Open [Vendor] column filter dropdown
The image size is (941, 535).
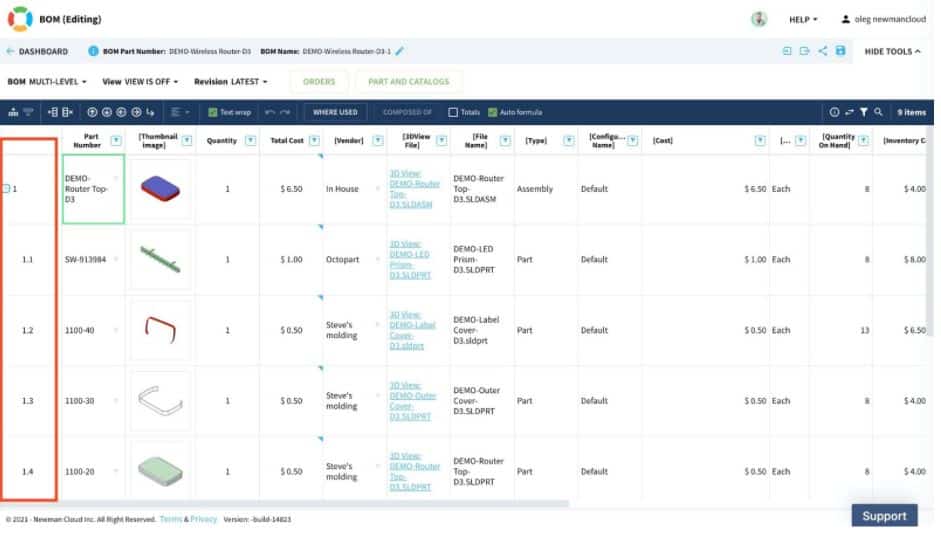(x=378, y=141)
